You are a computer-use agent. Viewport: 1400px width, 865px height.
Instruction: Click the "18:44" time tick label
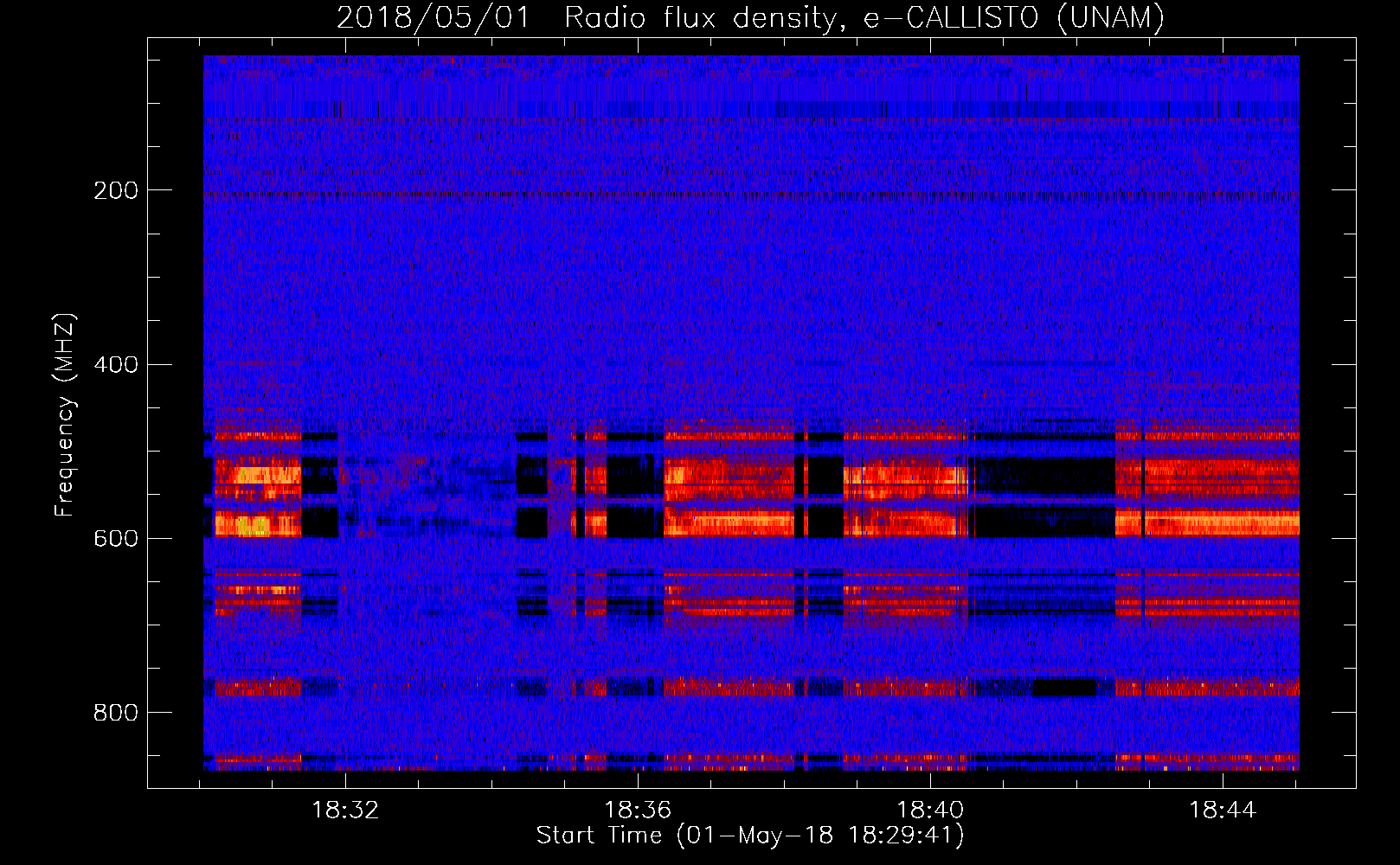(x=1223, y=810)
